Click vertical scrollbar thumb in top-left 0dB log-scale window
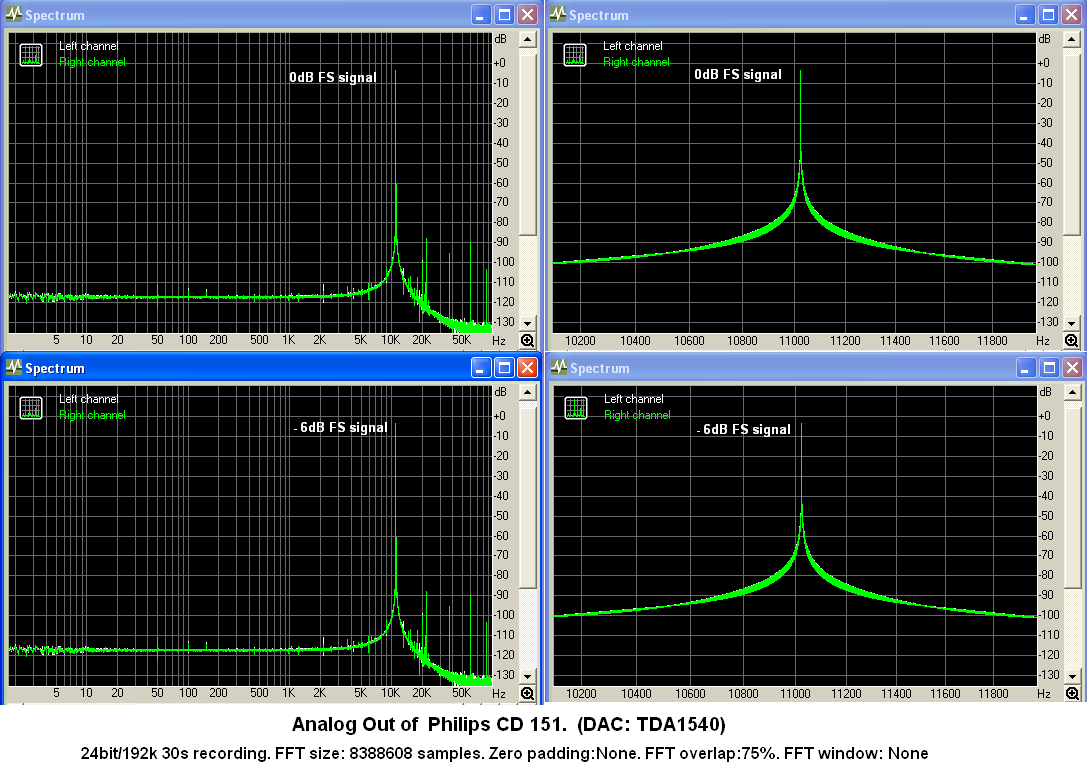 528,145
